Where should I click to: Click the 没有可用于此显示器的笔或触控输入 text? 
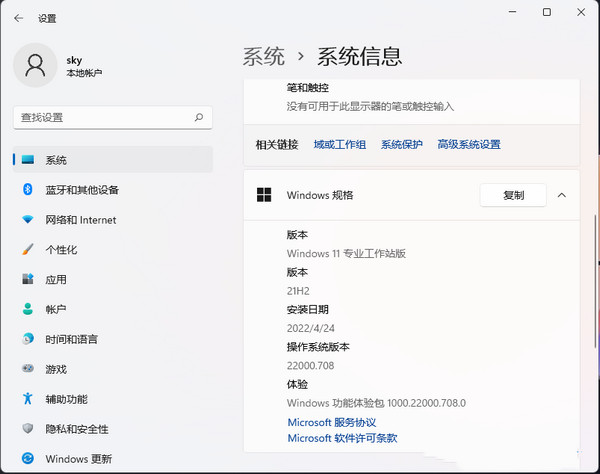370,106
